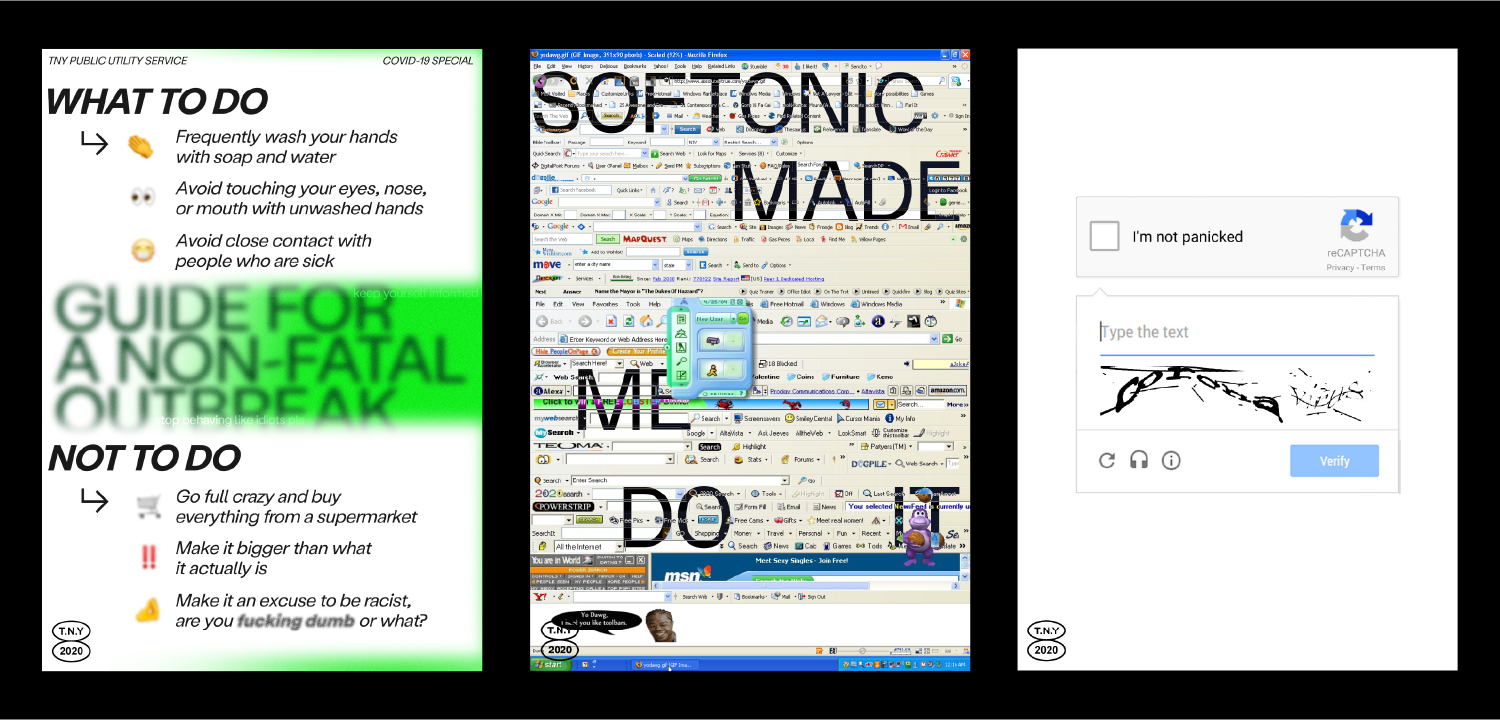Expand the Services (8) dropdown
This screenshot has width=1500, height=720.
pyautogui.click(x=755, y=153)
